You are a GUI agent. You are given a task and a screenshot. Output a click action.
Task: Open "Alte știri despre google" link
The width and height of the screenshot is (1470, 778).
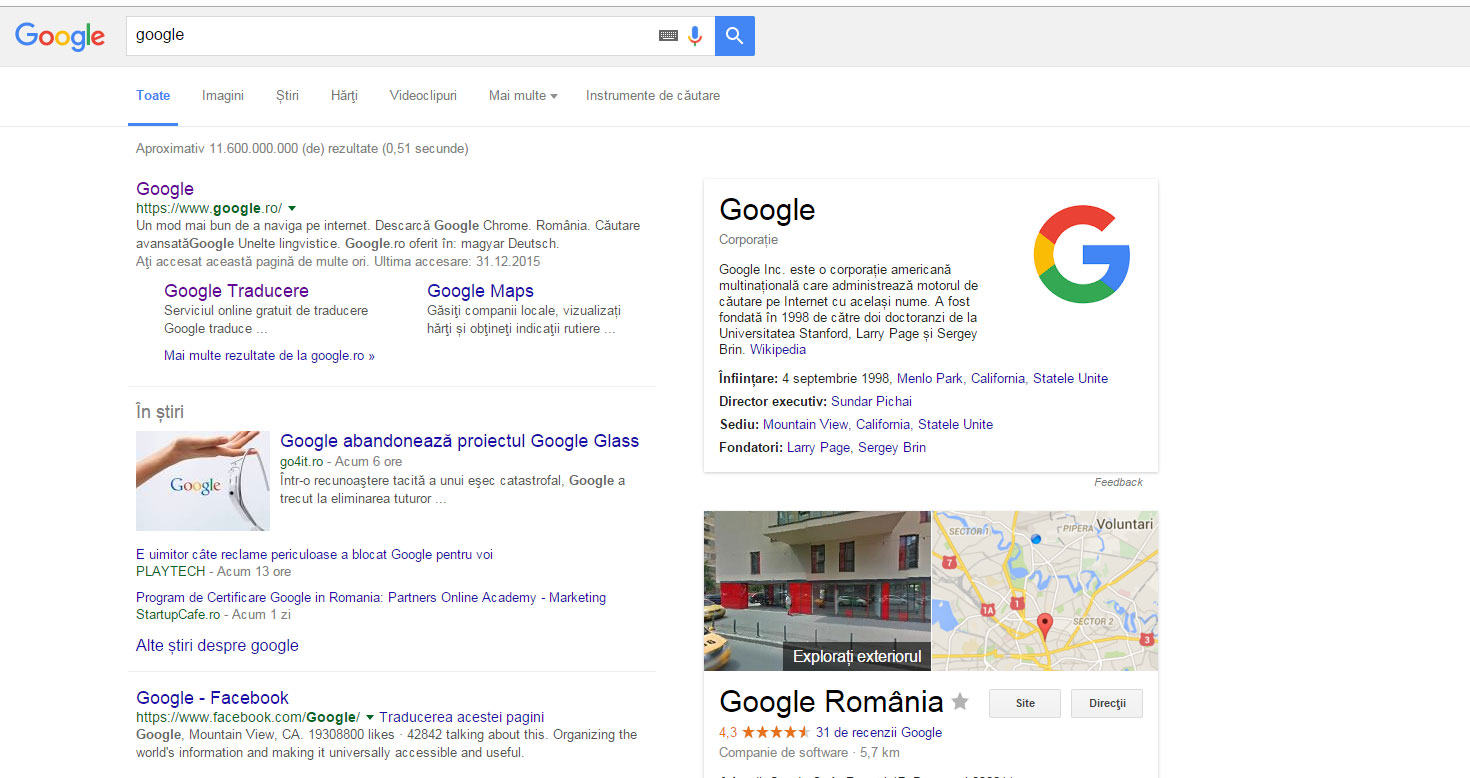pos(217,645)
